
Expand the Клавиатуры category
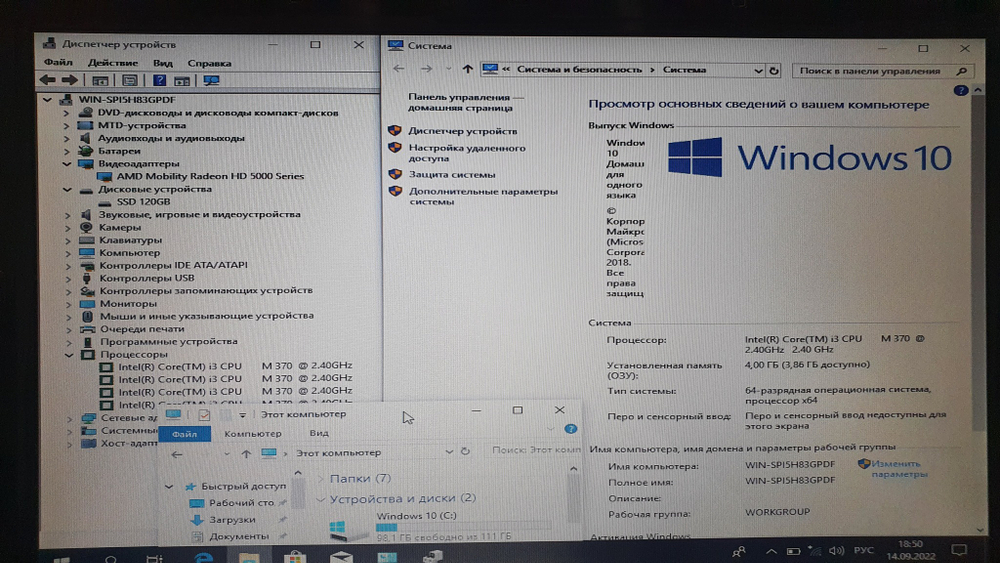(68, 240)
